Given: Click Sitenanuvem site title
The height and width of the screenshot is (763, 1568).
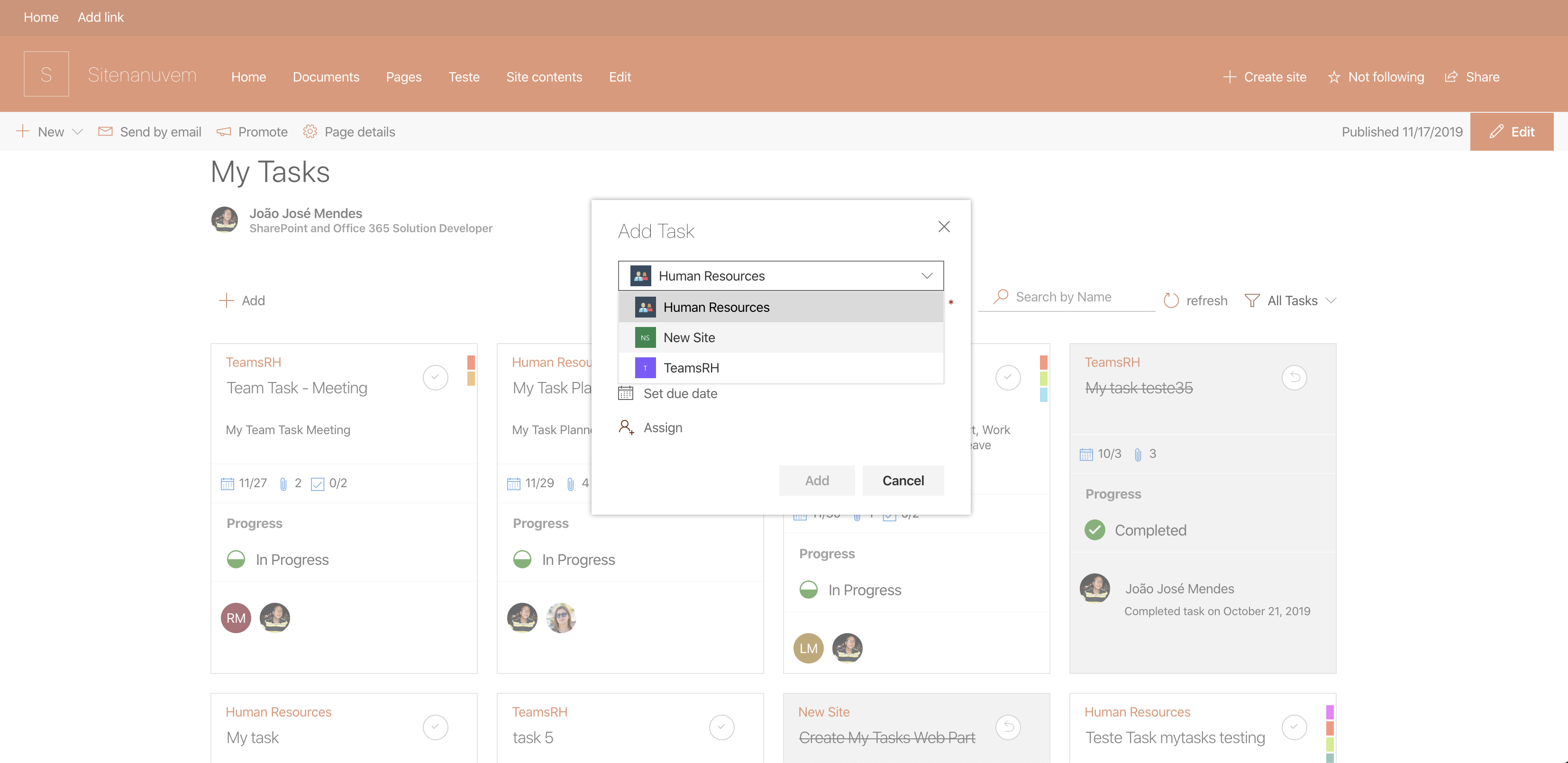Looking at the screenshot, I should [142, 74].
